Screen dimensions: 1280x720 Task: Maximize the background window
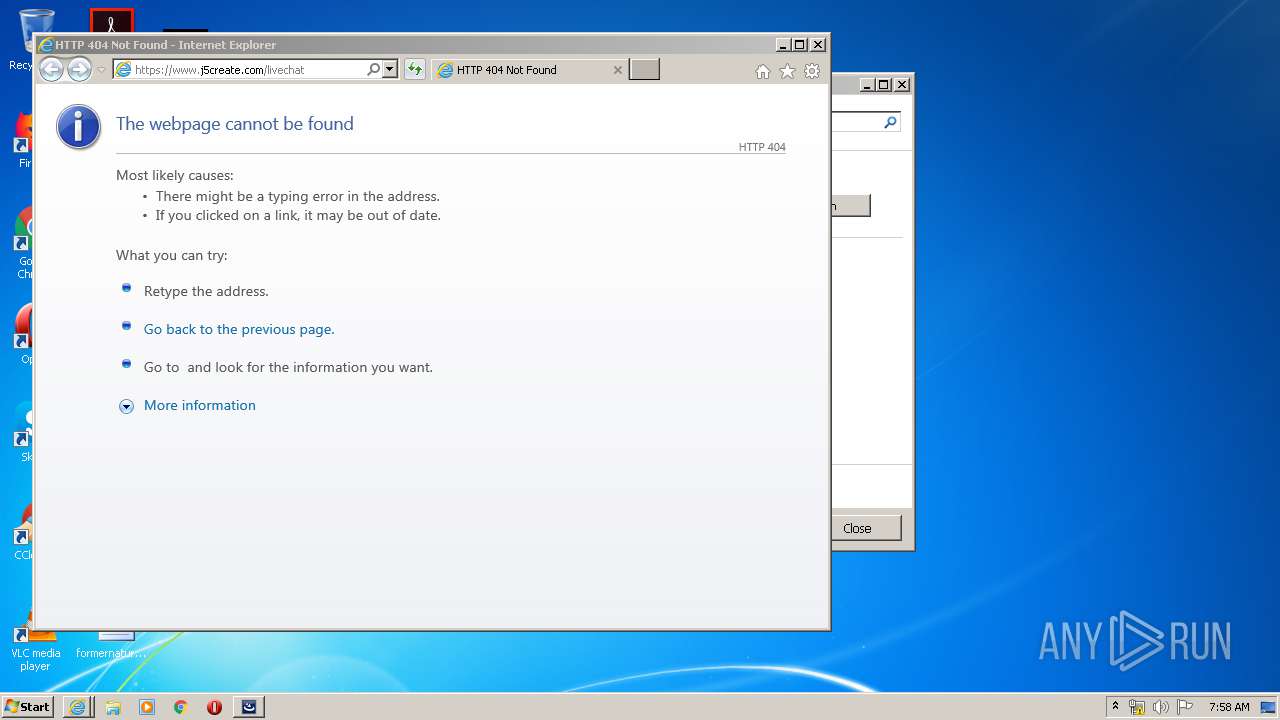point(883,85)
